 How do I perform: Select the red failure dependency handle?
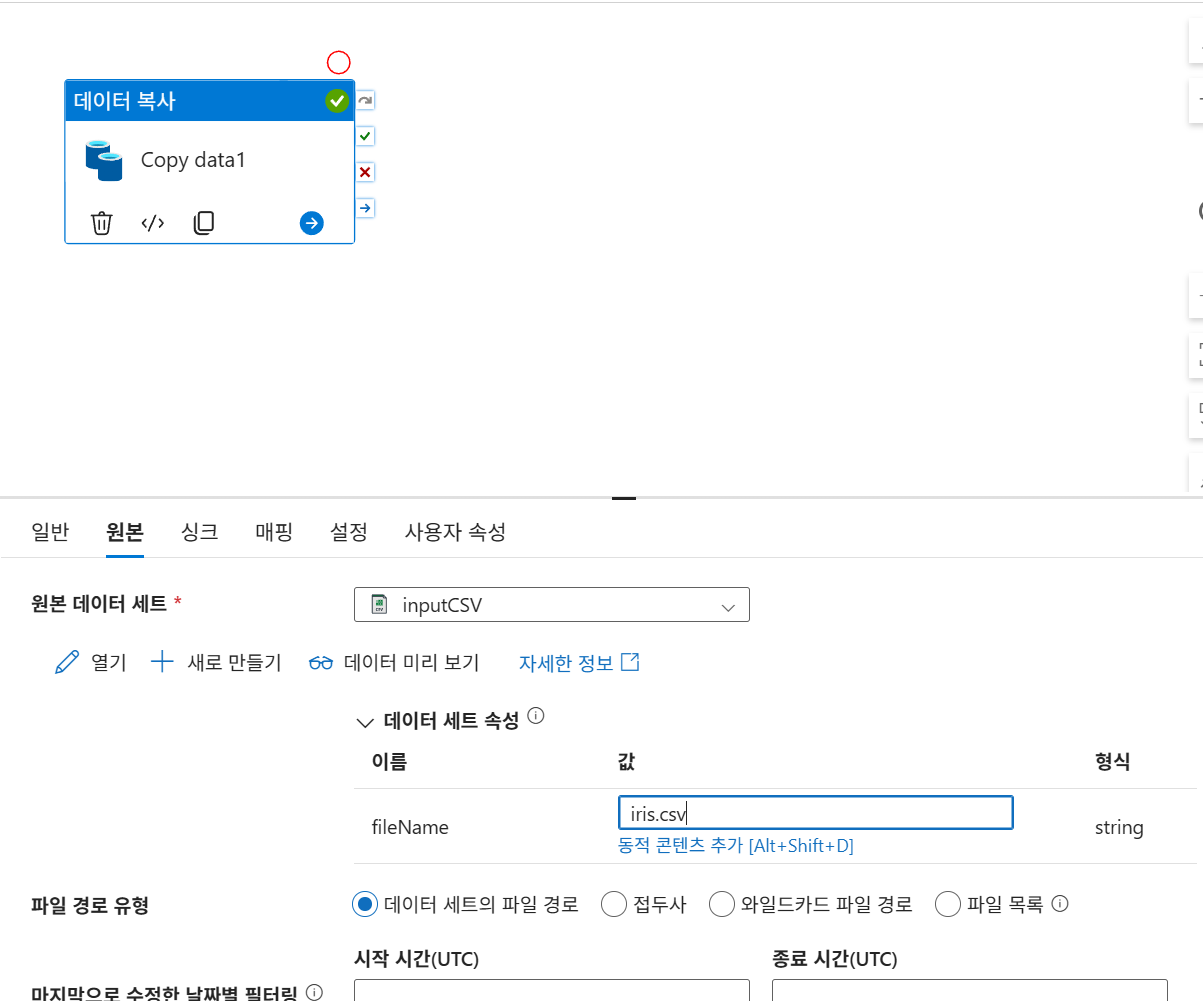tap(365, 172)
